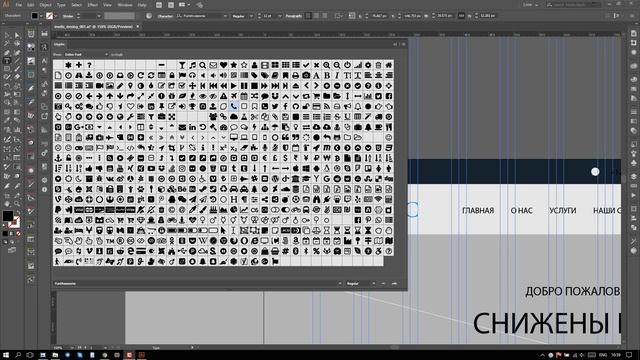Pick the Dropbox logo glyph
This screenshot has height=360, width=640.
(x=161, y=169)
